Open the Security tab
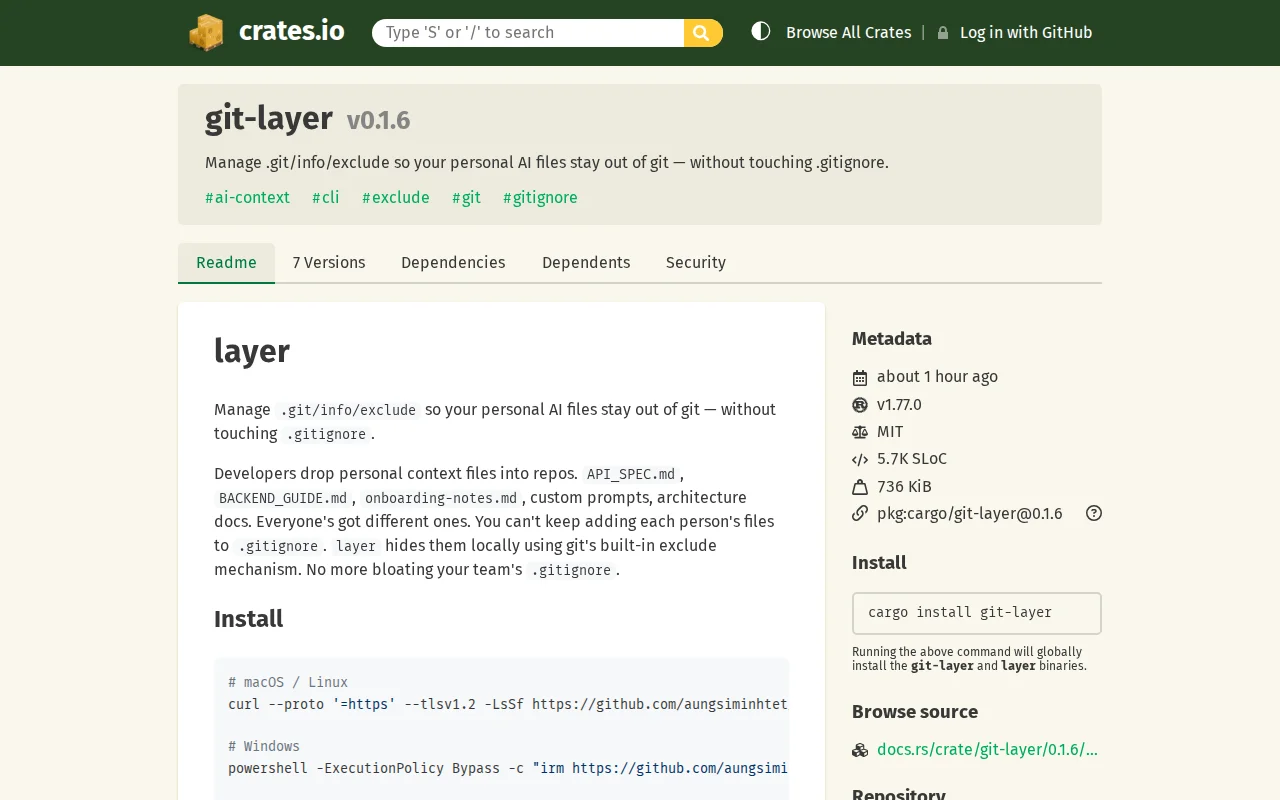The width and height of the screenshot is (1280, 800). point(696,263)
